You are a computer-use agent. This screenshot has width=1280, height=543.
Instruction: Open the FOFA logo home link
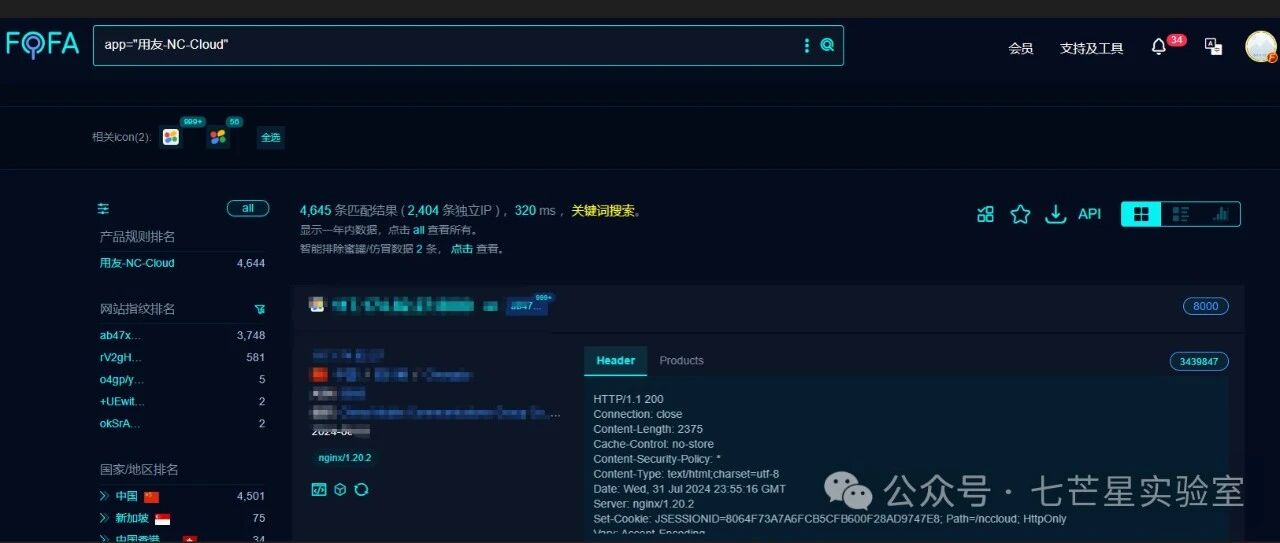[x=42, y=44]
